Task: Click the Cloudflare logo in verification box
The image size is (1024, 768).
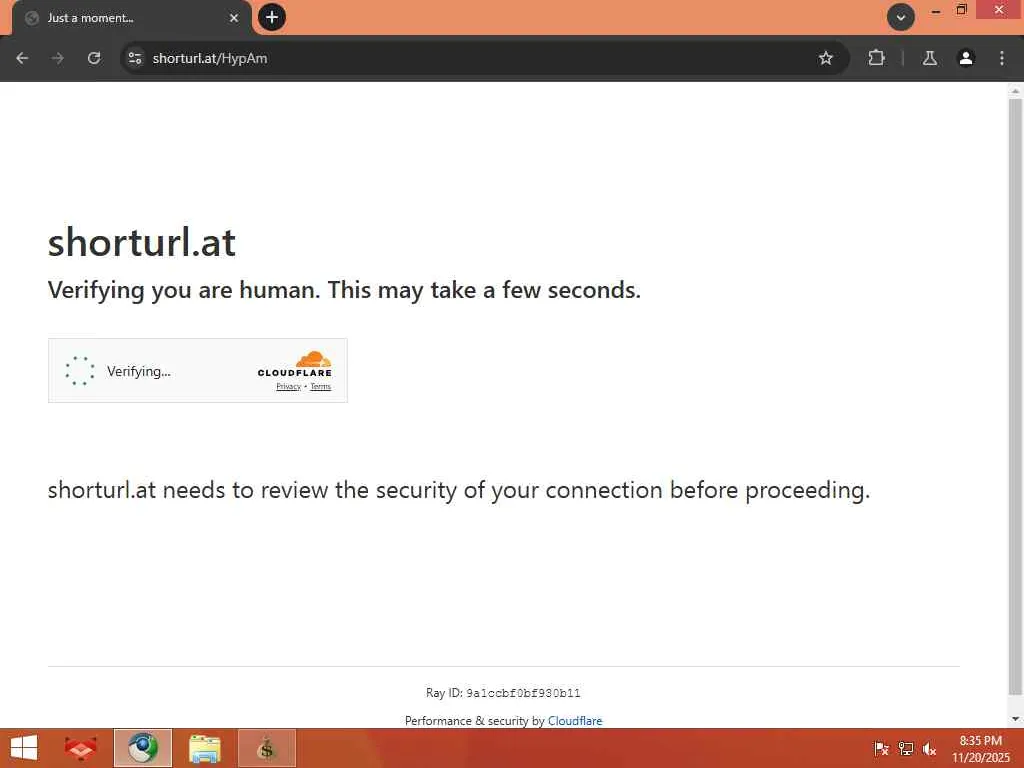Action: (295, 364)
